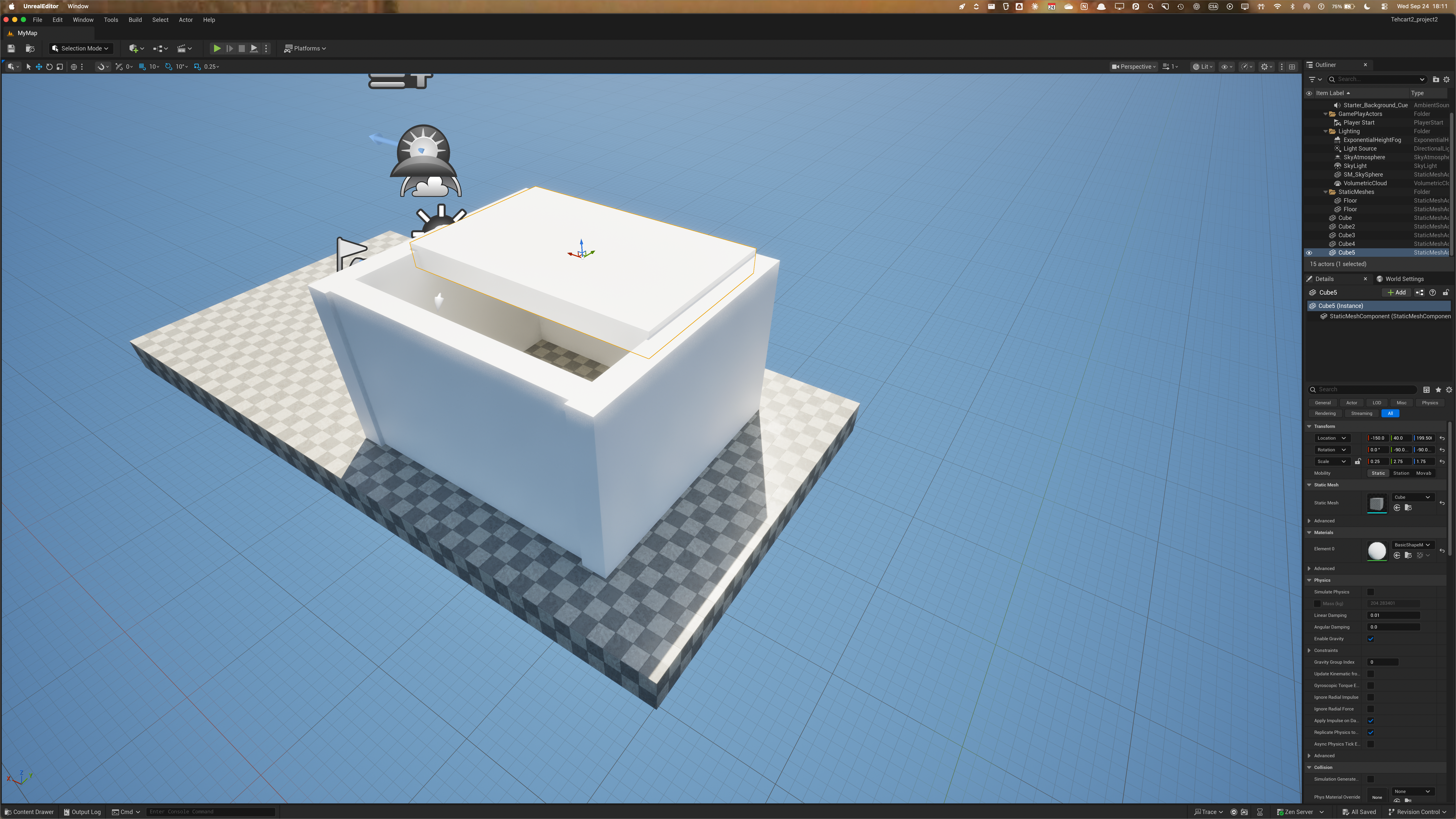Toggle grid snapping icon beside value 10
1456x819 pixels.
click(142, 67)
